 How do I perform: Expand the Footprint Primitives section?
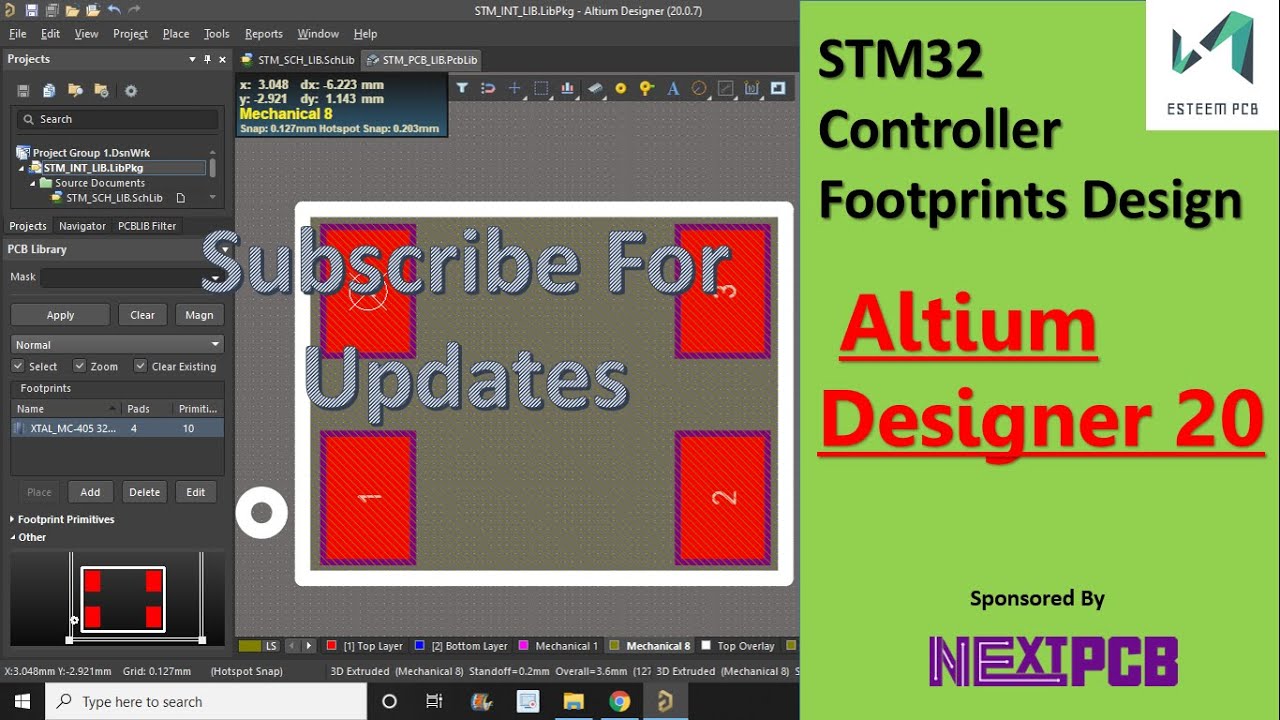pyautogui.click(x=12, y=519)
